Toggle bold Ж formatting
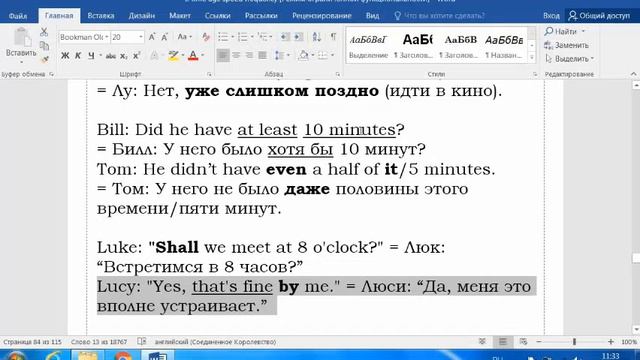Screen dimensions: 640x360 pyautogui.click(x=65, y=56)
